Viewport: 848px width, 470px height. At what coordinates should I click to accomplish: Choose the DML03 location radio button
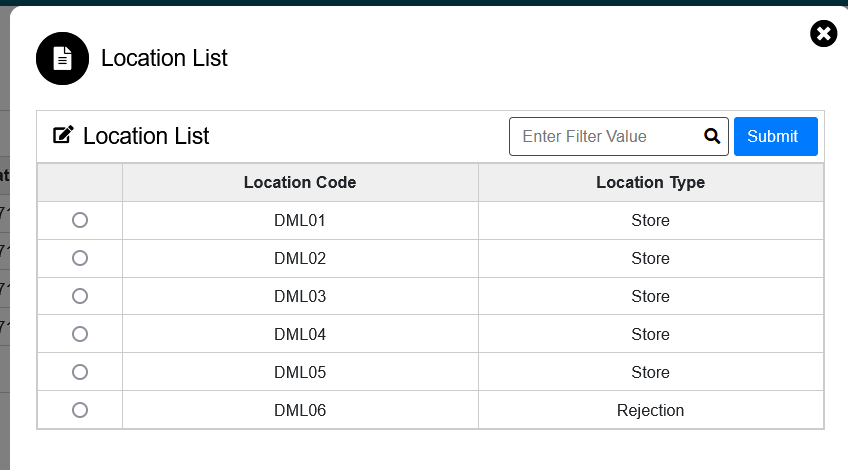tap(80, 296)
